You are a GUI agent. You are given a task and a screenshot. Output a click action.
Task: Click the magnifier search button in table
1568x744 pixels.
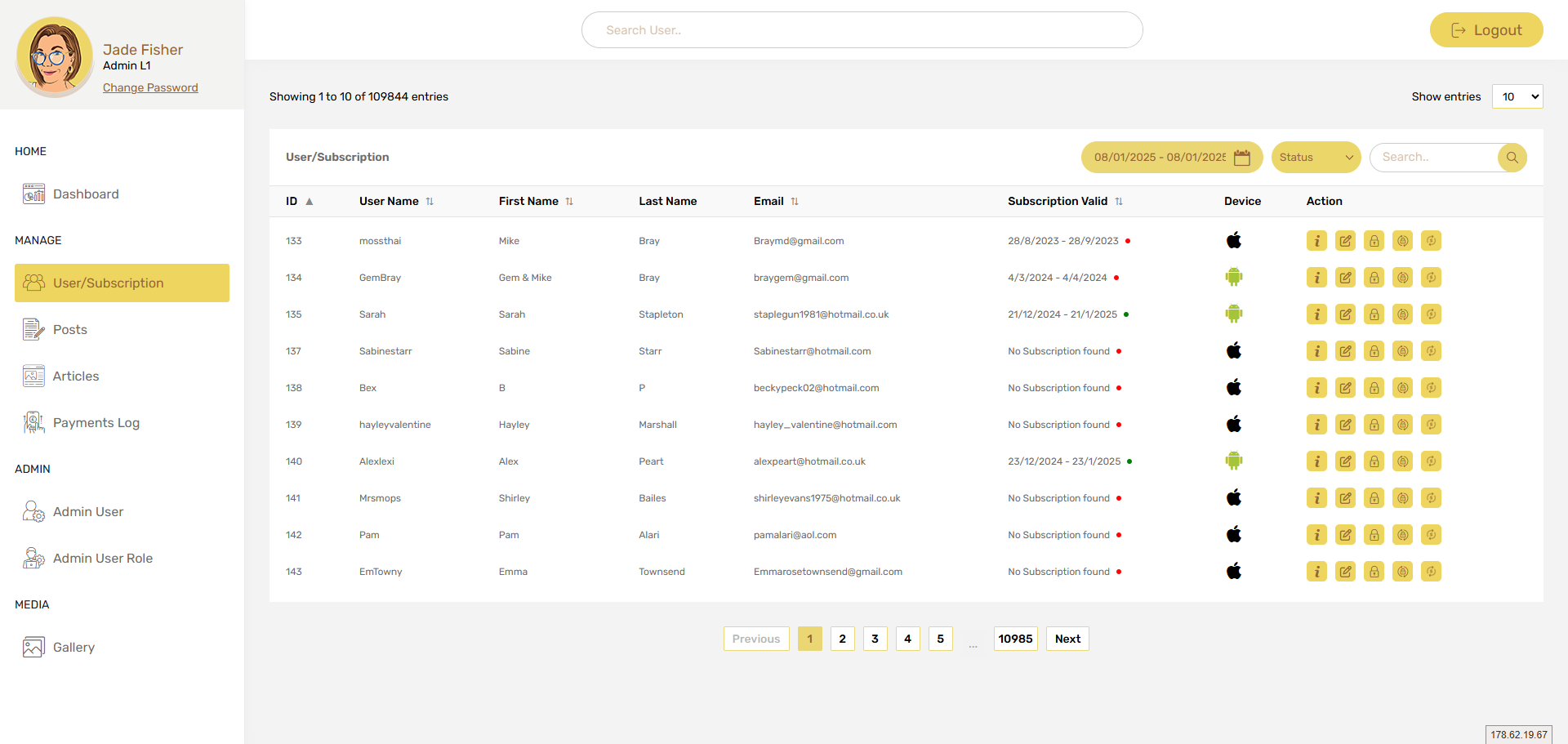coord(1512,158)
